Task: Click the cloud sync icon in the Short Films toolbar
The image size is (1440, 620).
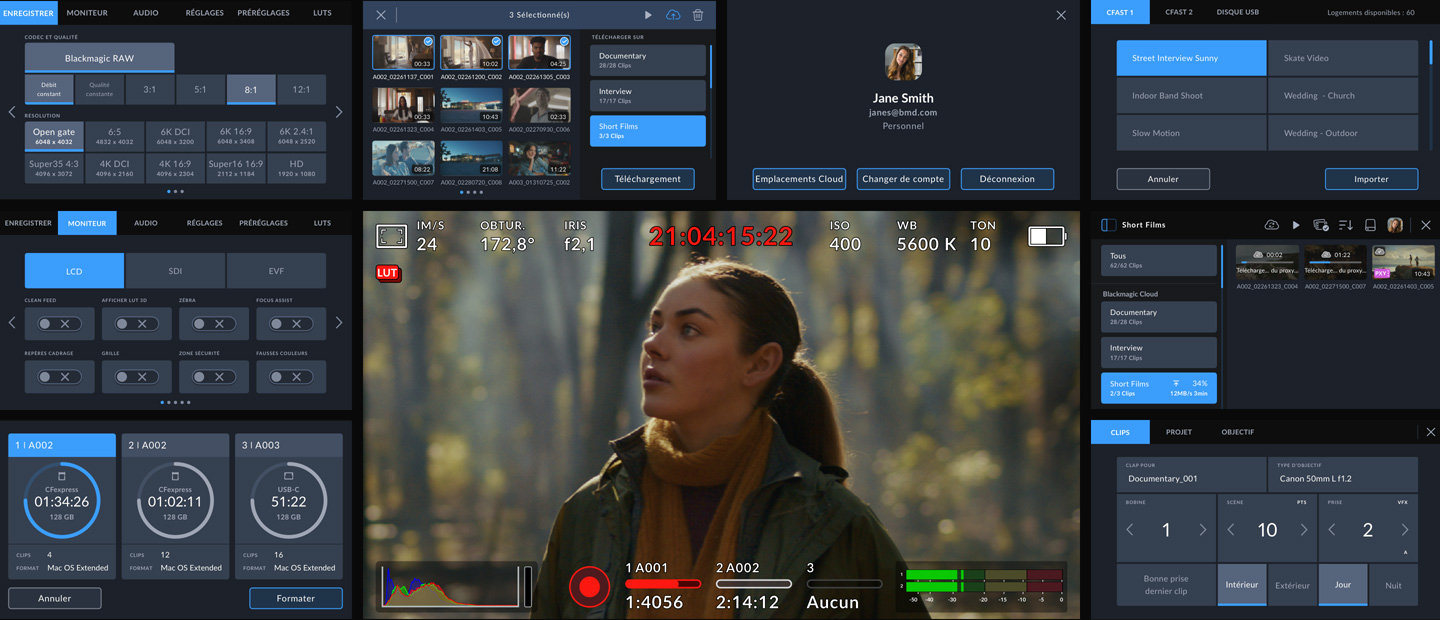Action: pos(1271,225)
